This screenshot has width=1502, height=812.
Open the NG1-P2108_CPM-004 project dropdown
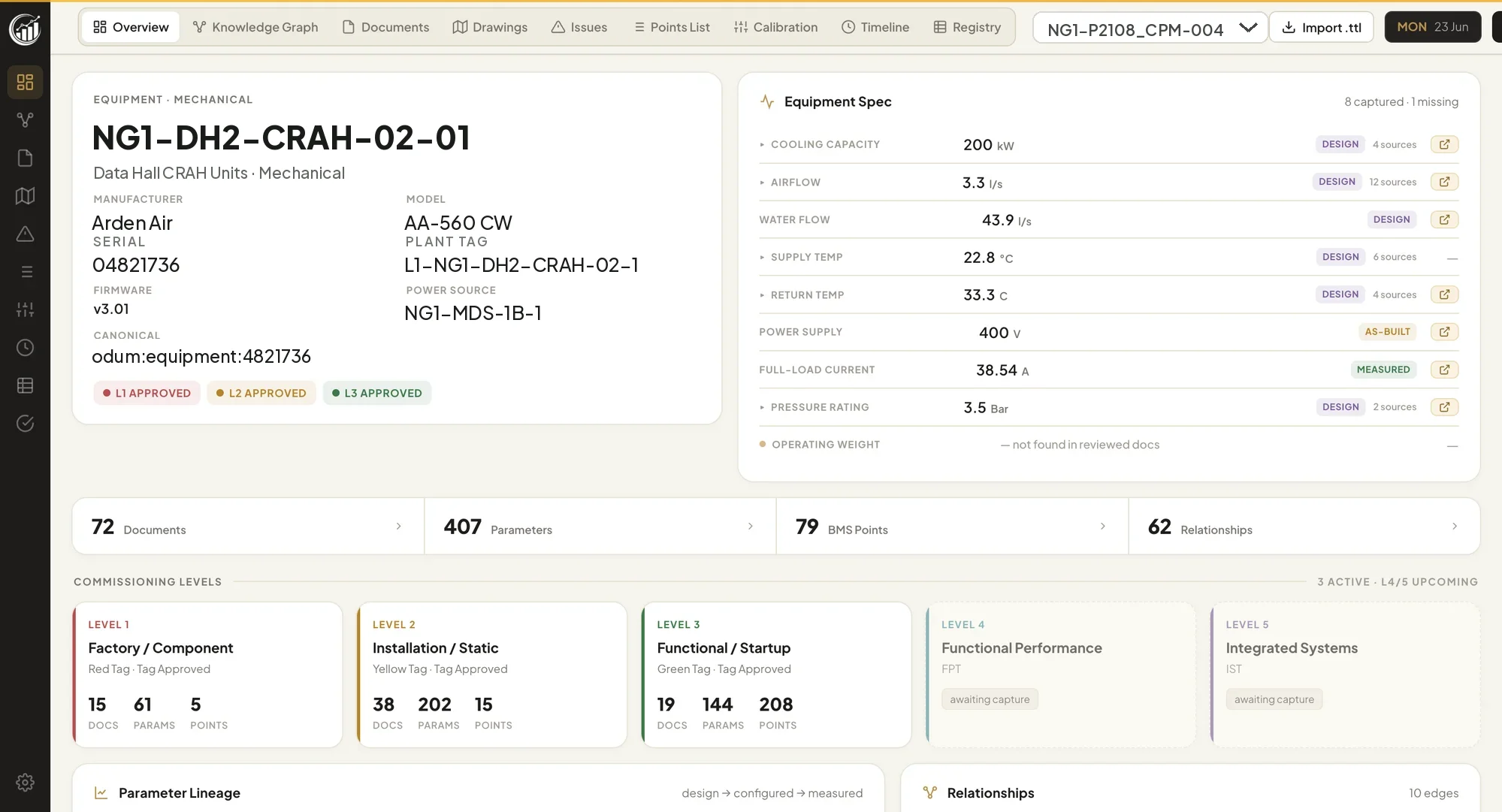click(x=1150, y=28)
